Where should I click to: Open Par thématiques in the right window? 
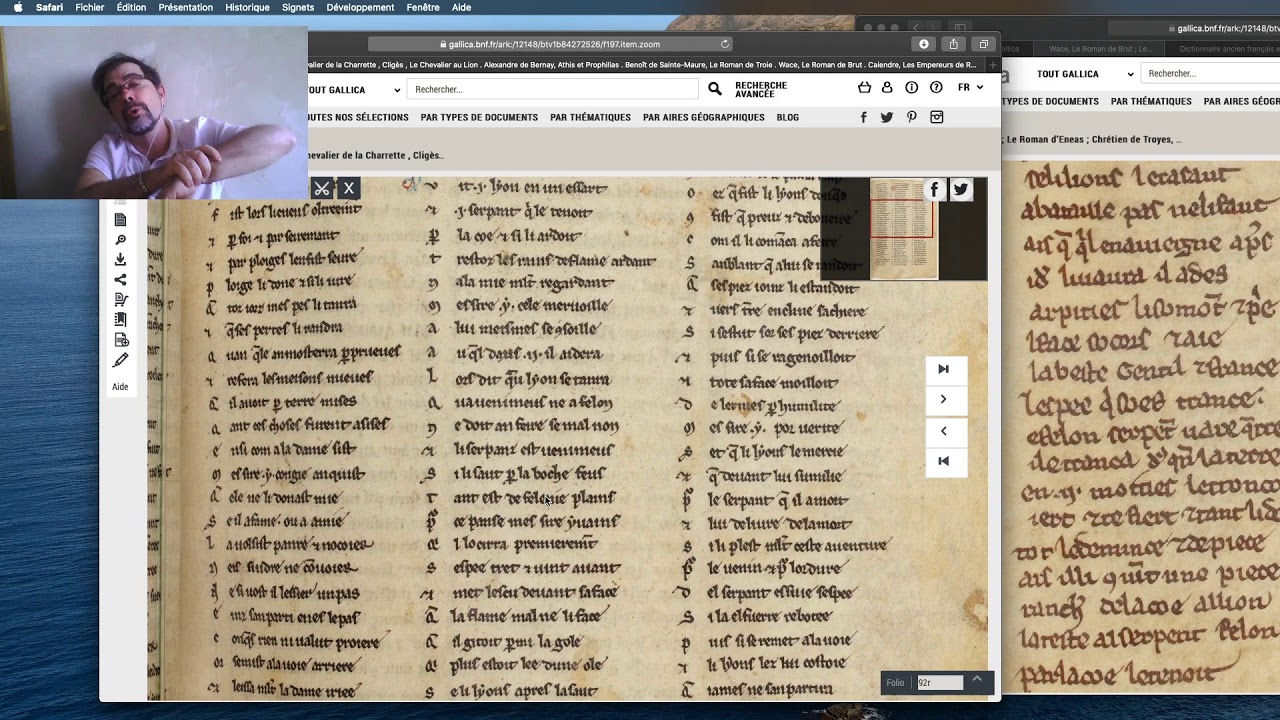[x=1151, y=101]
